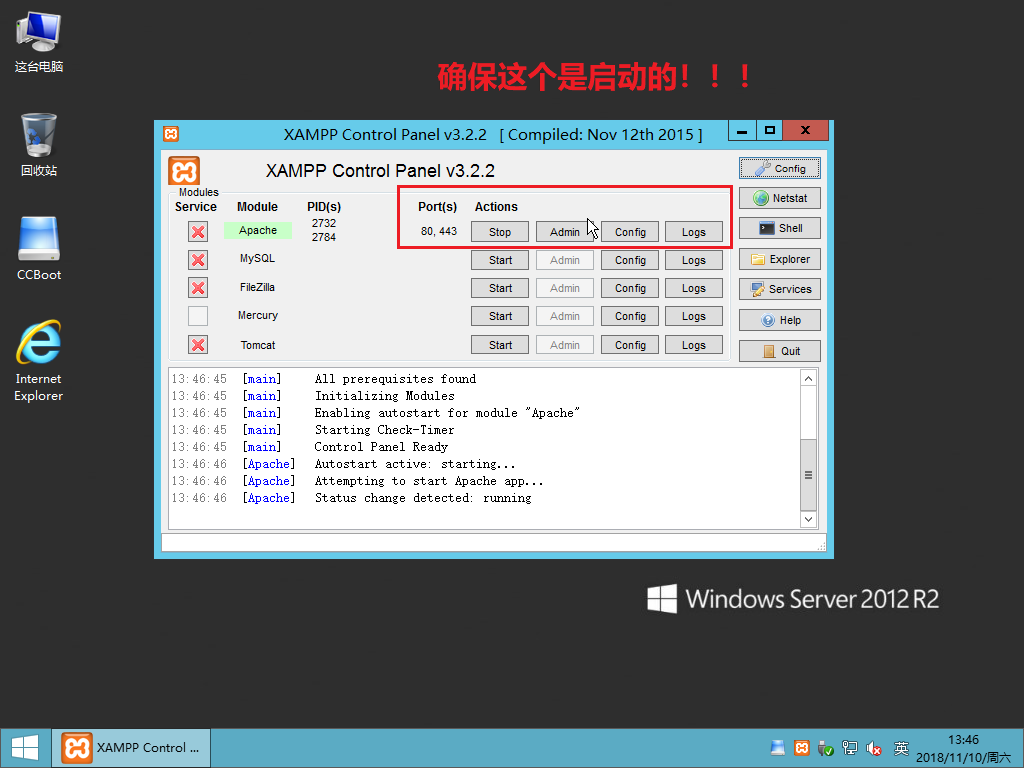Open the XAMPP Shell
This screenshot has width=1024, height=768.
(779, 228)
